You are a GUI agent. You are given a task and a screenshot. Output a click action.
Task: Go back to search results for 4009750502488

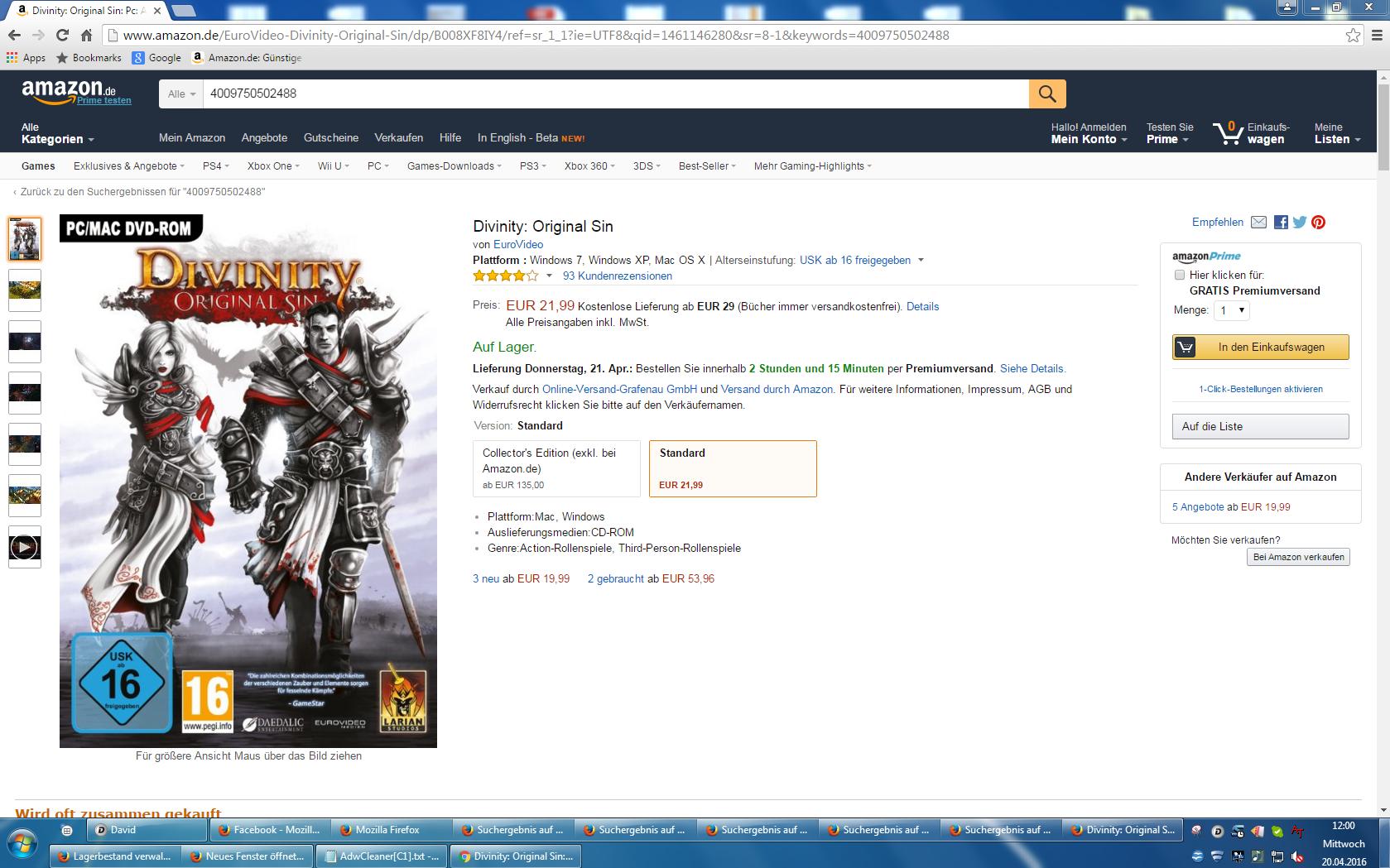click(139, 192)
